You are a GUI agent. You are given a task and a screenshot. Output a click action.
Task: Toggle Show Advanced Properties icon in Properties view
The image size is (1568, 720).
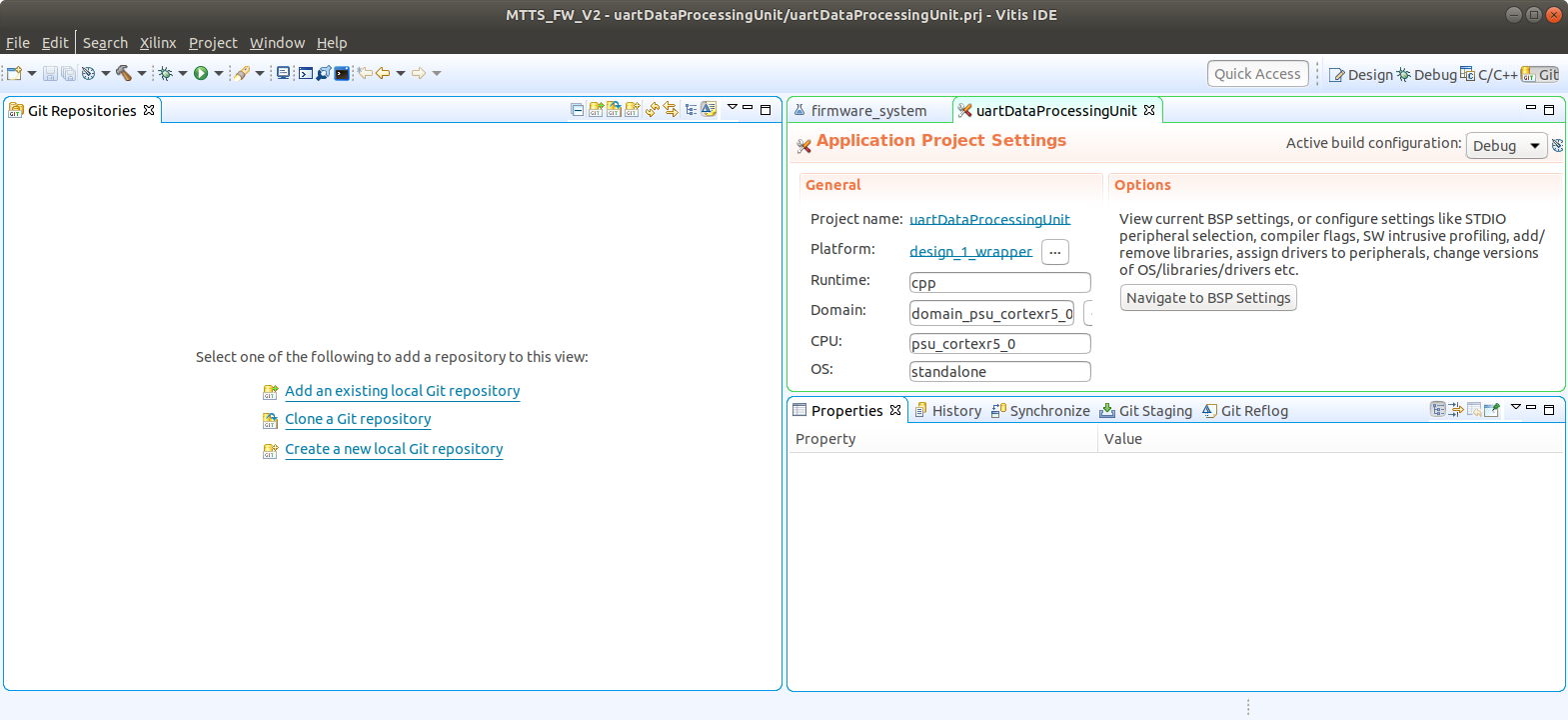[1456, 410]
